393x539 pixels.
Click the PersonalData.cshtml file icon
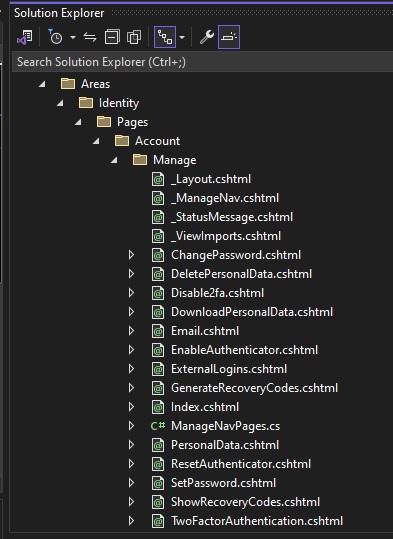[x=158, y=445]
